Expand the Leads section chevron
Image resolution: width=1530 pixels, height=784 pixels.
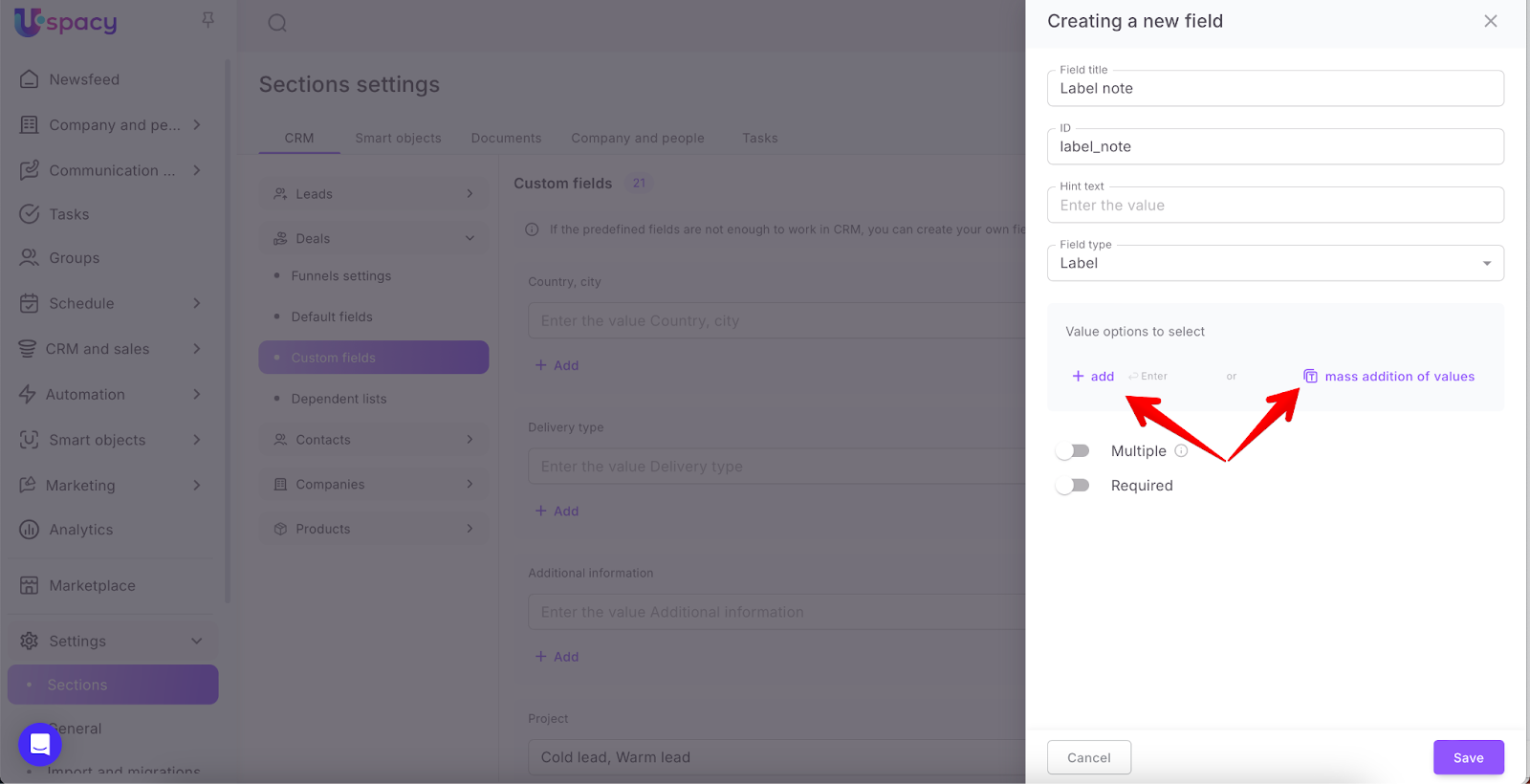[470, 194]
